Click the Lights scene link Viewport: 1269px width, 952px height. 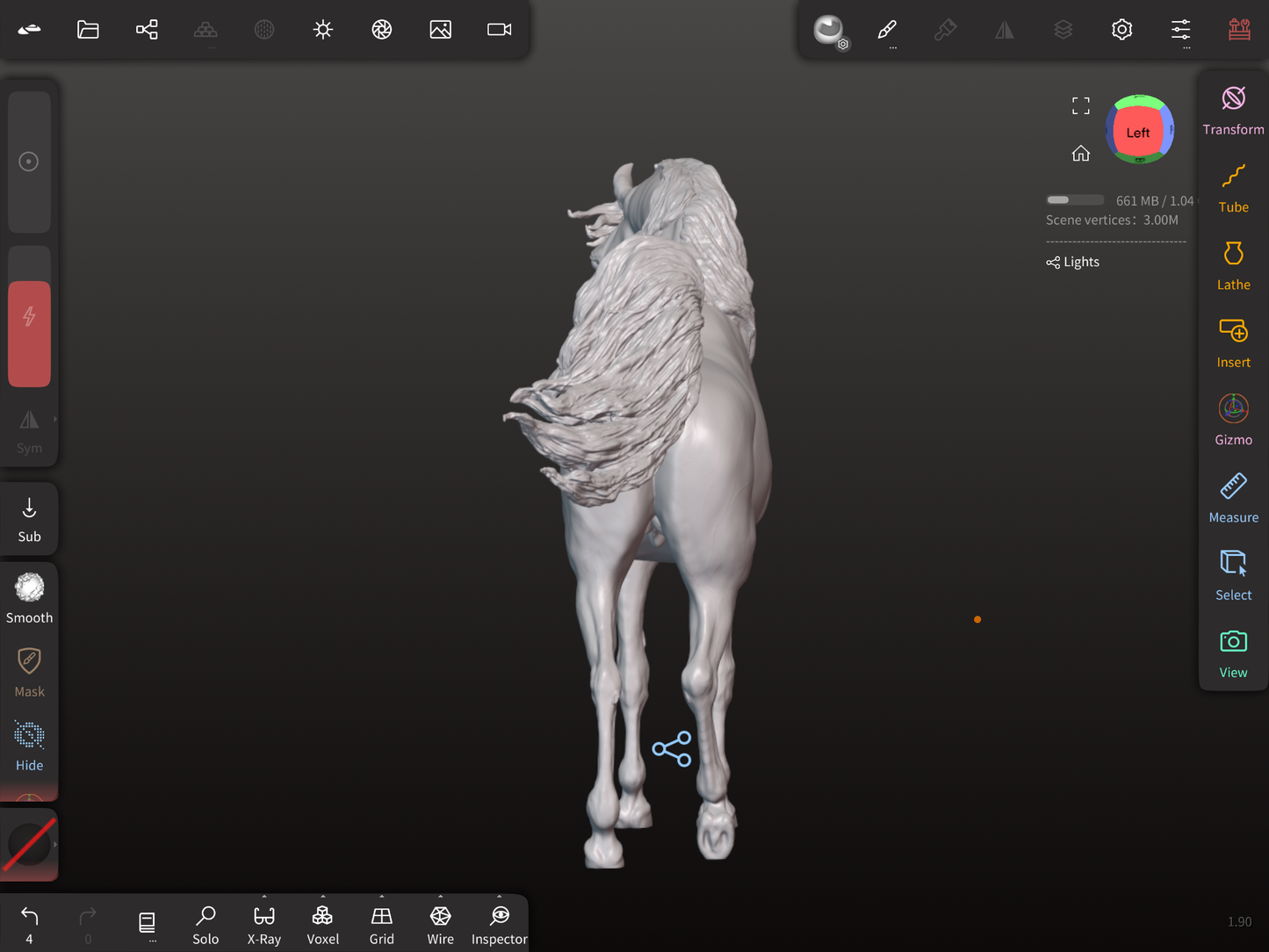point(1073,263)
